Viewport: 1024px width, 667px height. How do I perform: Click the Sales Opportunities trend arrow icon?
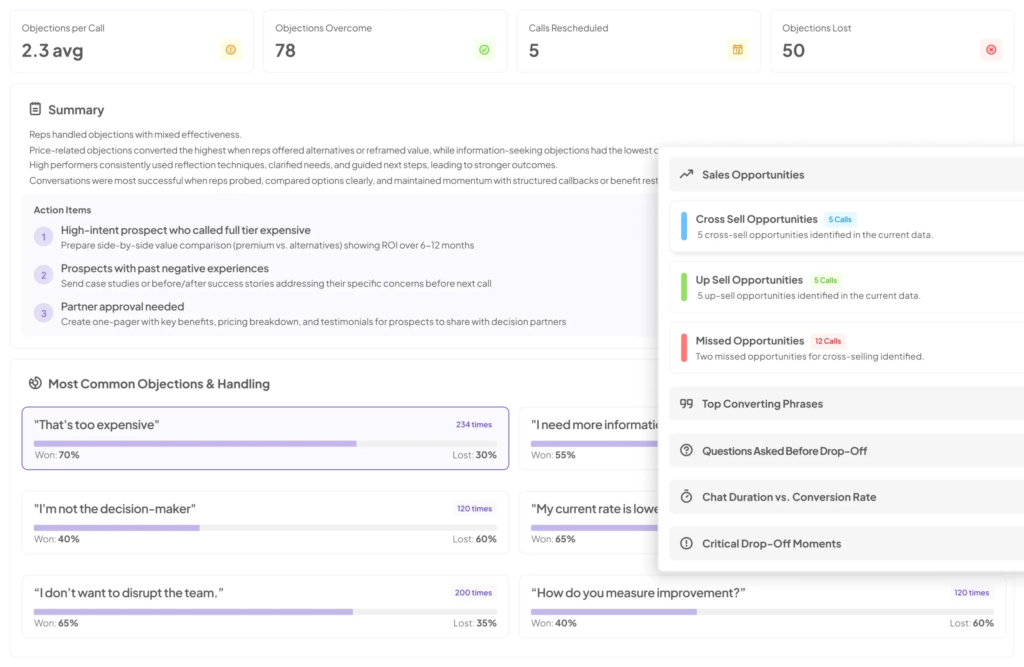click(x=686, y=174)
